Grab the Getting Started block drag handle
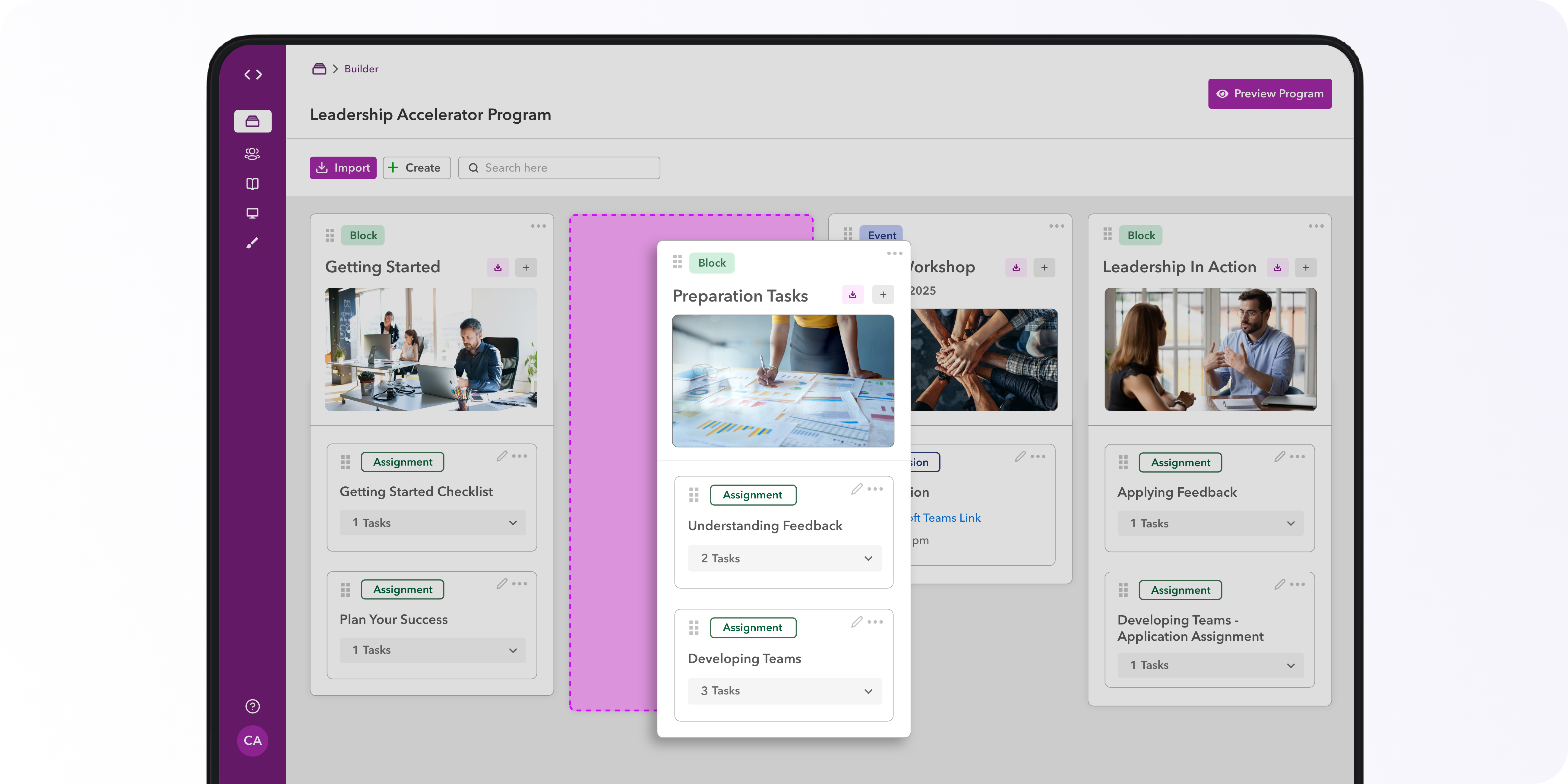The width and height of the screenshot is (1568, 784). (329, 235)
